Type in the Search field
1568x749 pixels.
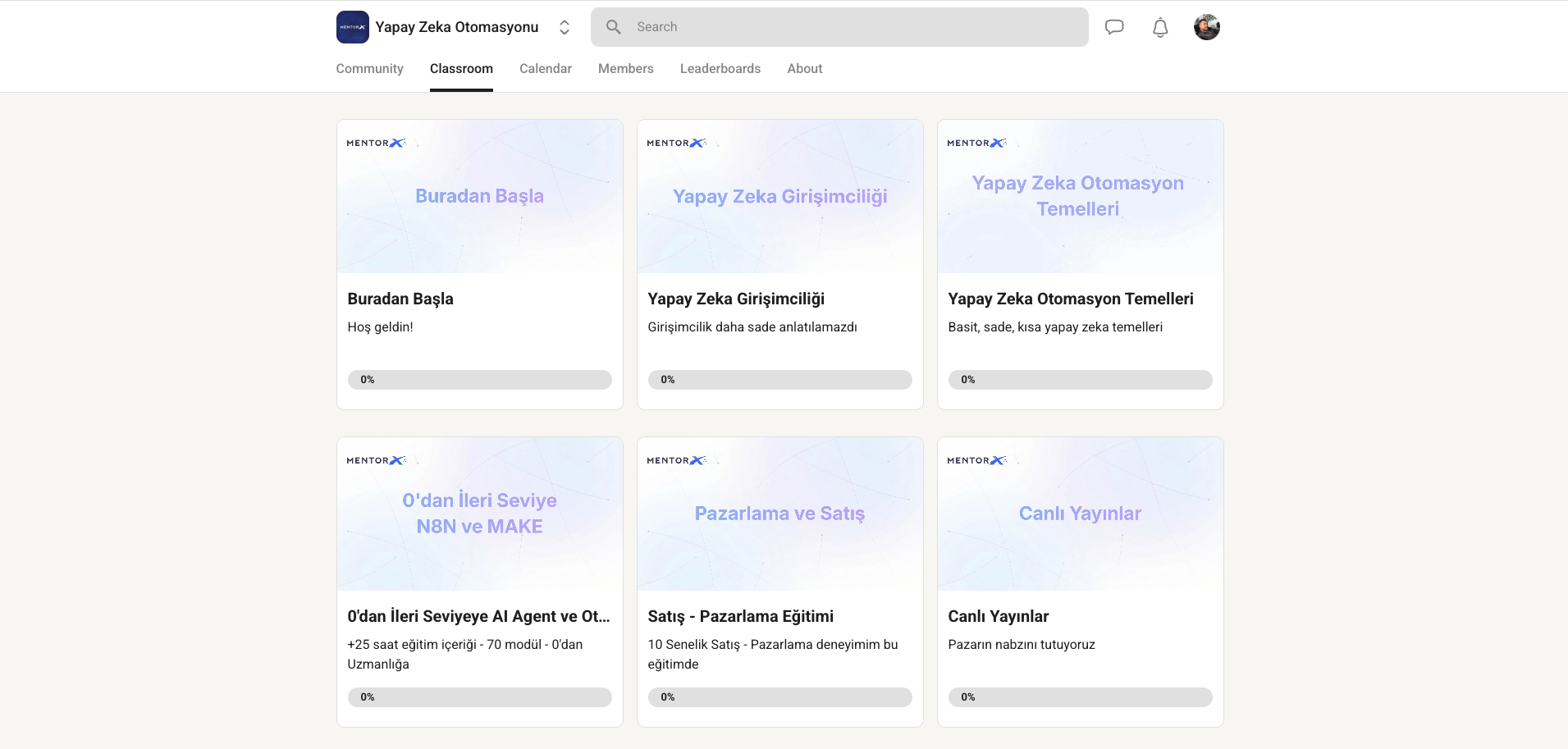853,27
